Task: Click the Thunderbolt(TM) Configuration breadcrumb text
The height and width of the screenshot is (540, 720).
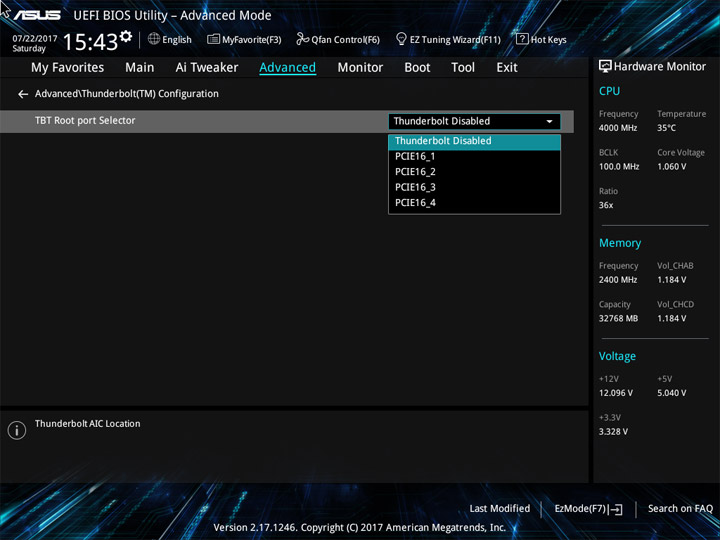Action: (x=150, y=94)
